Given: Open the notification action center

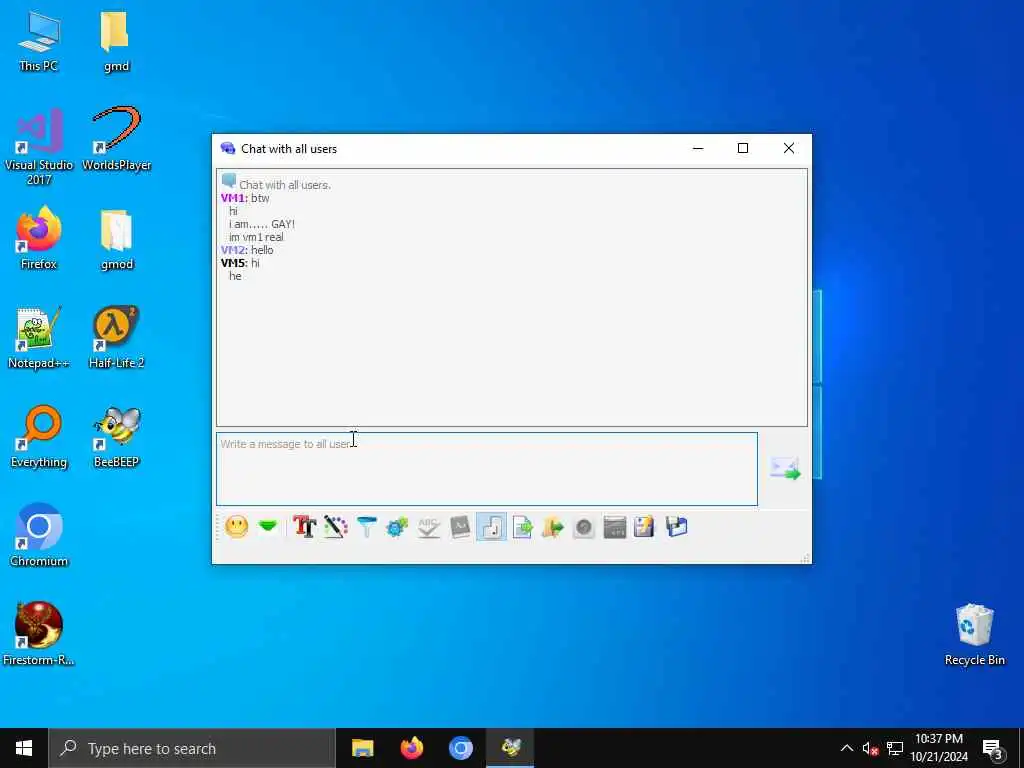Looking at the screenshot, I should pyautogui.click(x=993, y=748).
